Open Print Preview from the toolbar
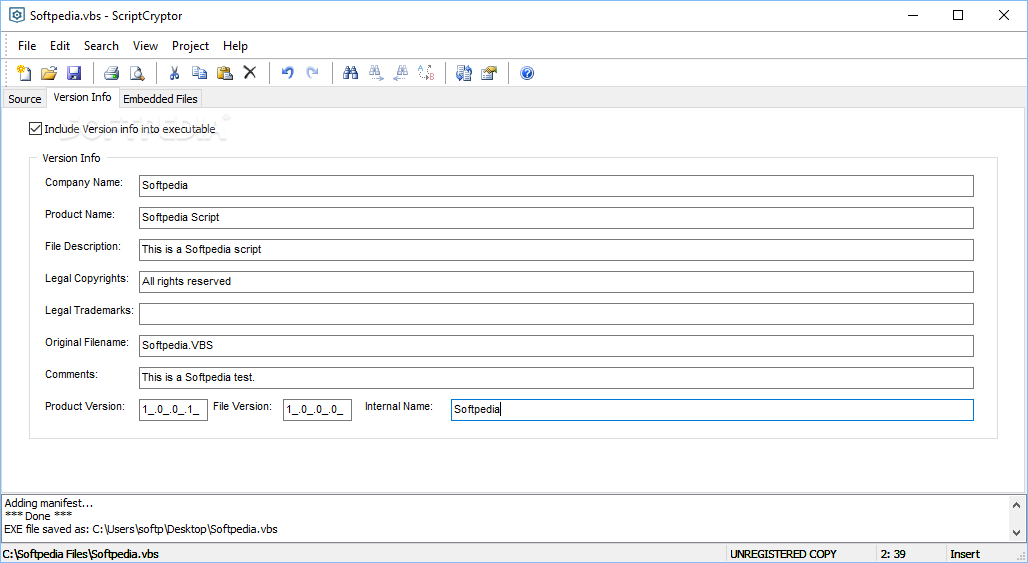 137,73
